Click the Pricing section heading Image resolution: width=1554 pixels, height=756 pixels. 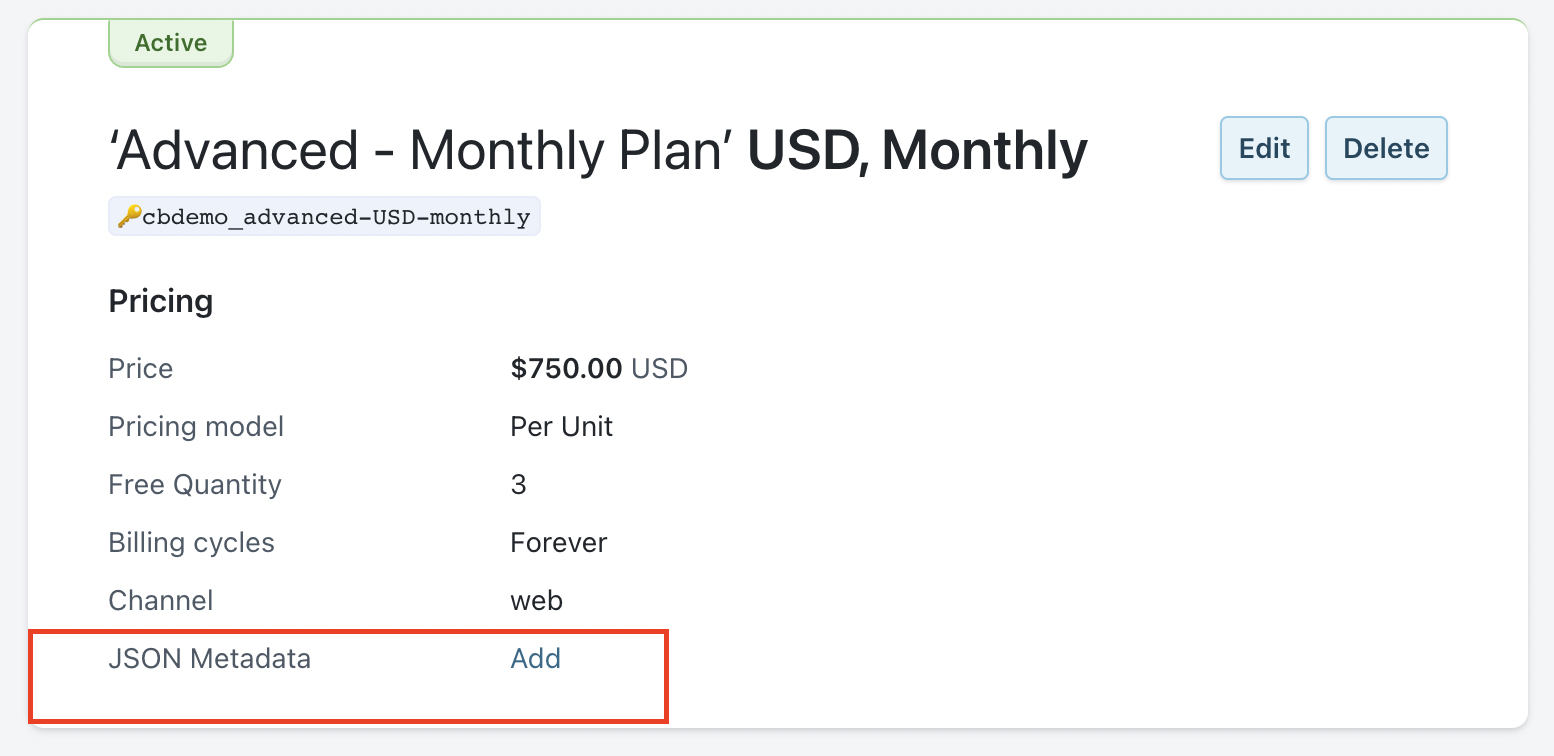[160, 301]
